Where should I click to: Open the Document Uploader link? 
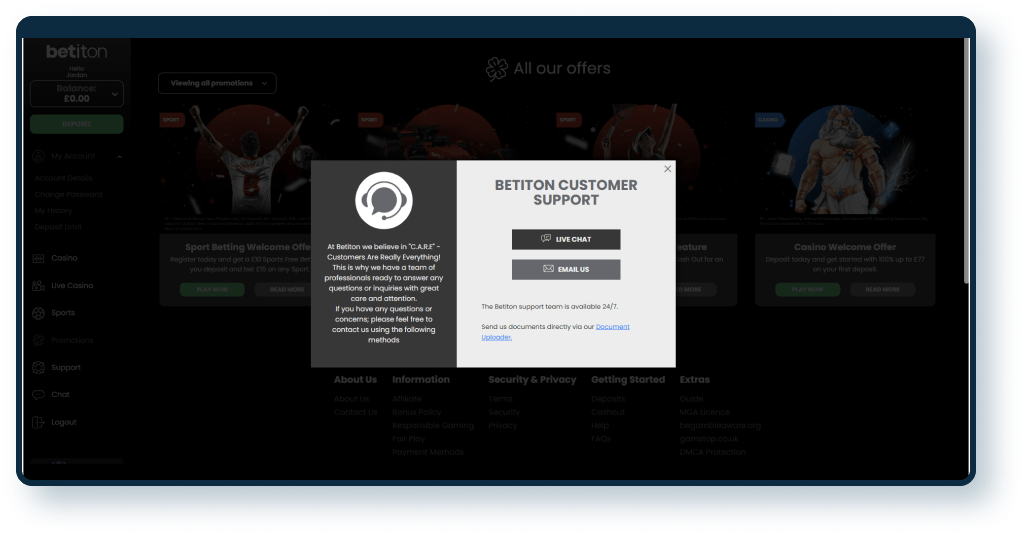click(612, 327)
